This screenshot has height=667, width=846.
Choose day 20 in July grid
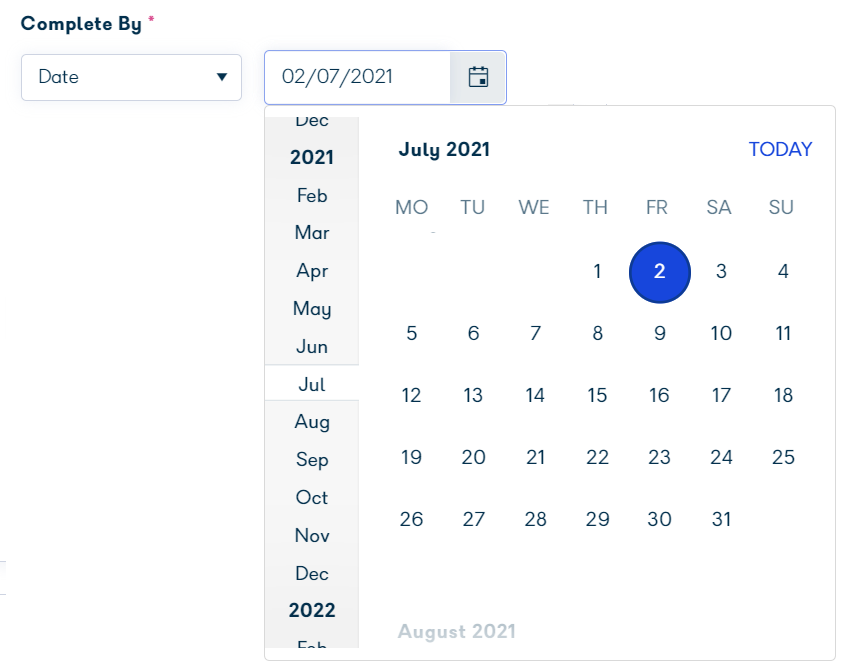473,457
